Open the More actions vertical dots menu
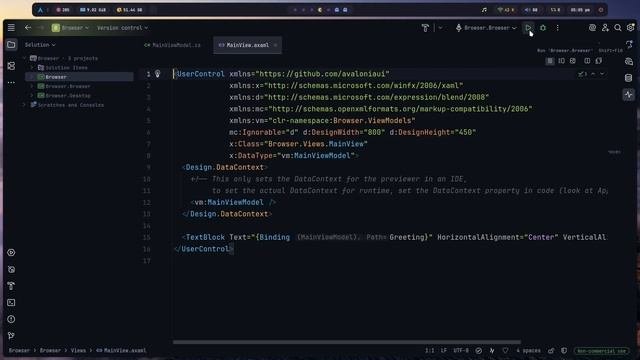Image resolution: width=640 pixels, height=360 pixels. point(558,28)
